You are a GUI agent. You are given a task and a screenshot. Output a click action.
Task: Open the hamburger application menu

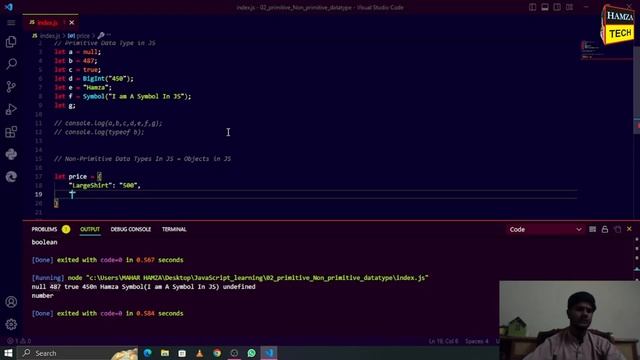pos(11,23)
